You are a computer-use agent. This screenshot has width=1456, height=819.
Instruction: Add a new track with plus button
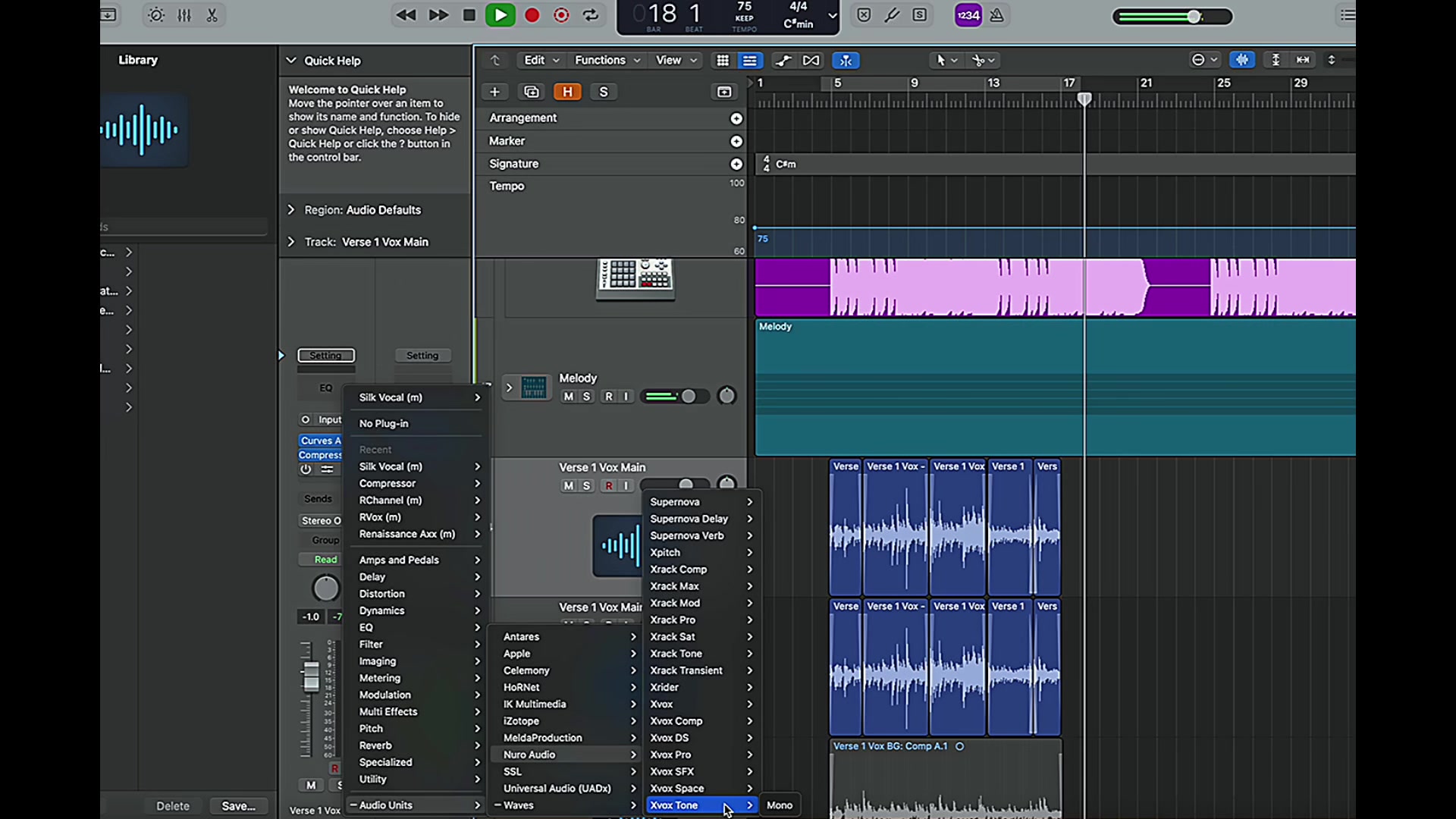point(494,92)
